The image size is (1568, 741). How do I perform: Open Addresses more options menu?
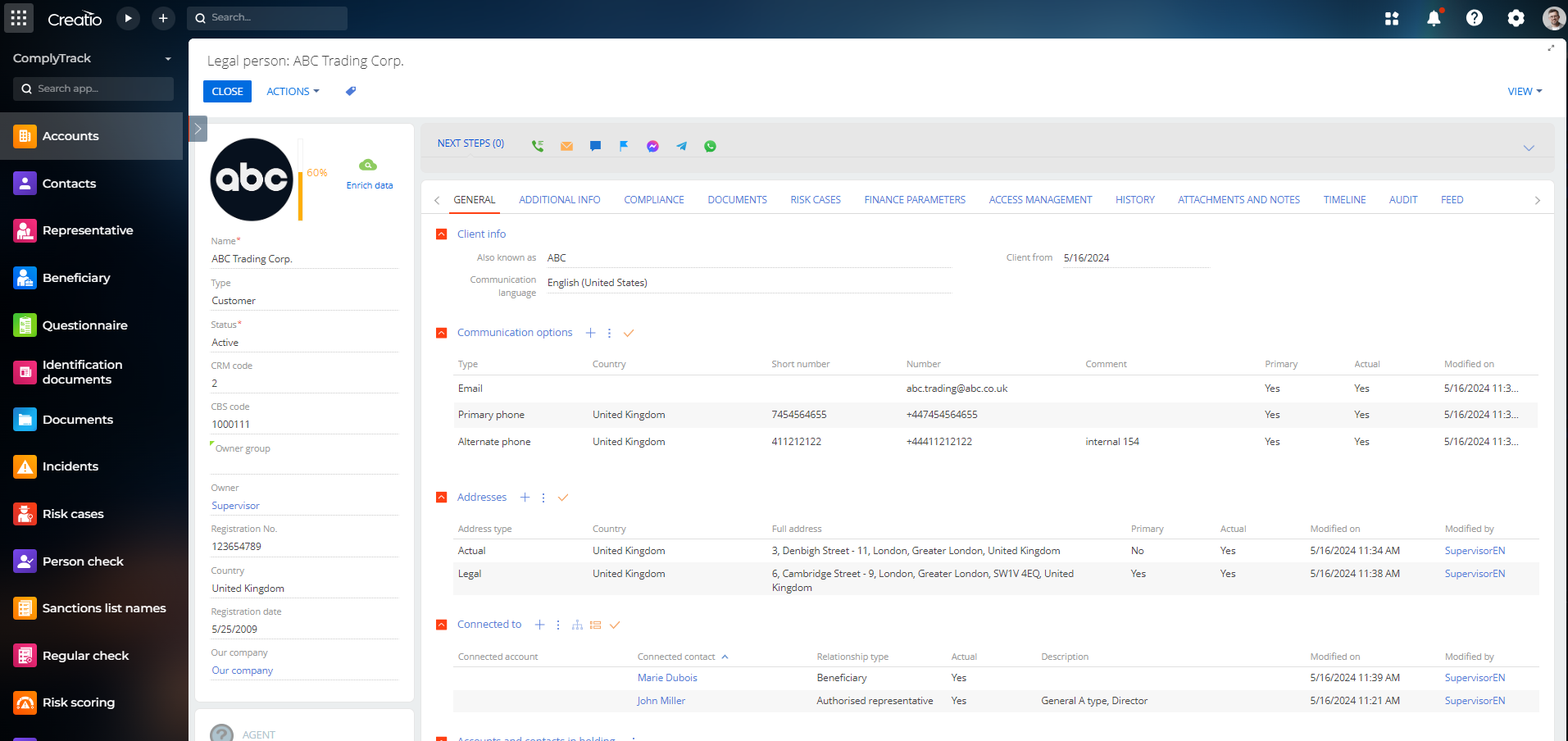pos(543,498)
